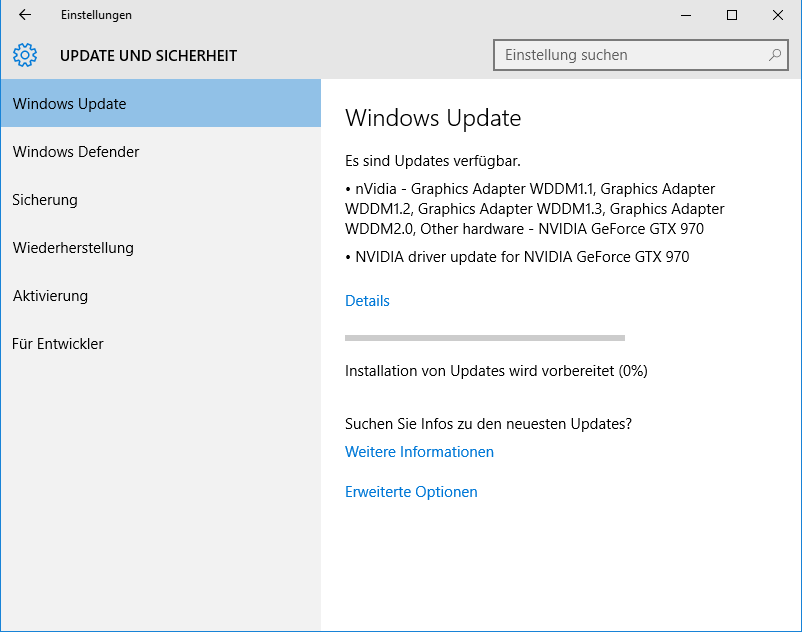Click the 'Einstellungen' window title
The image size is (802, 632).
point(96,15)
